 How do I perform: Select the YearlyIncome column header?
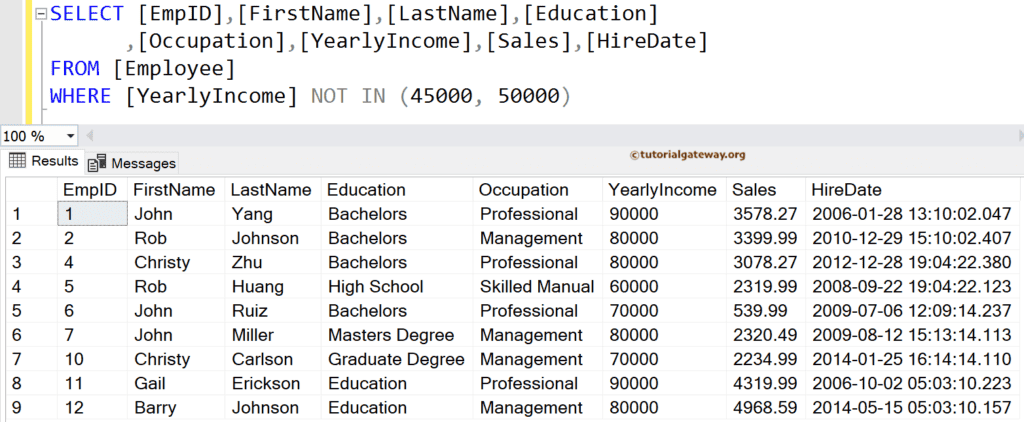662,190
